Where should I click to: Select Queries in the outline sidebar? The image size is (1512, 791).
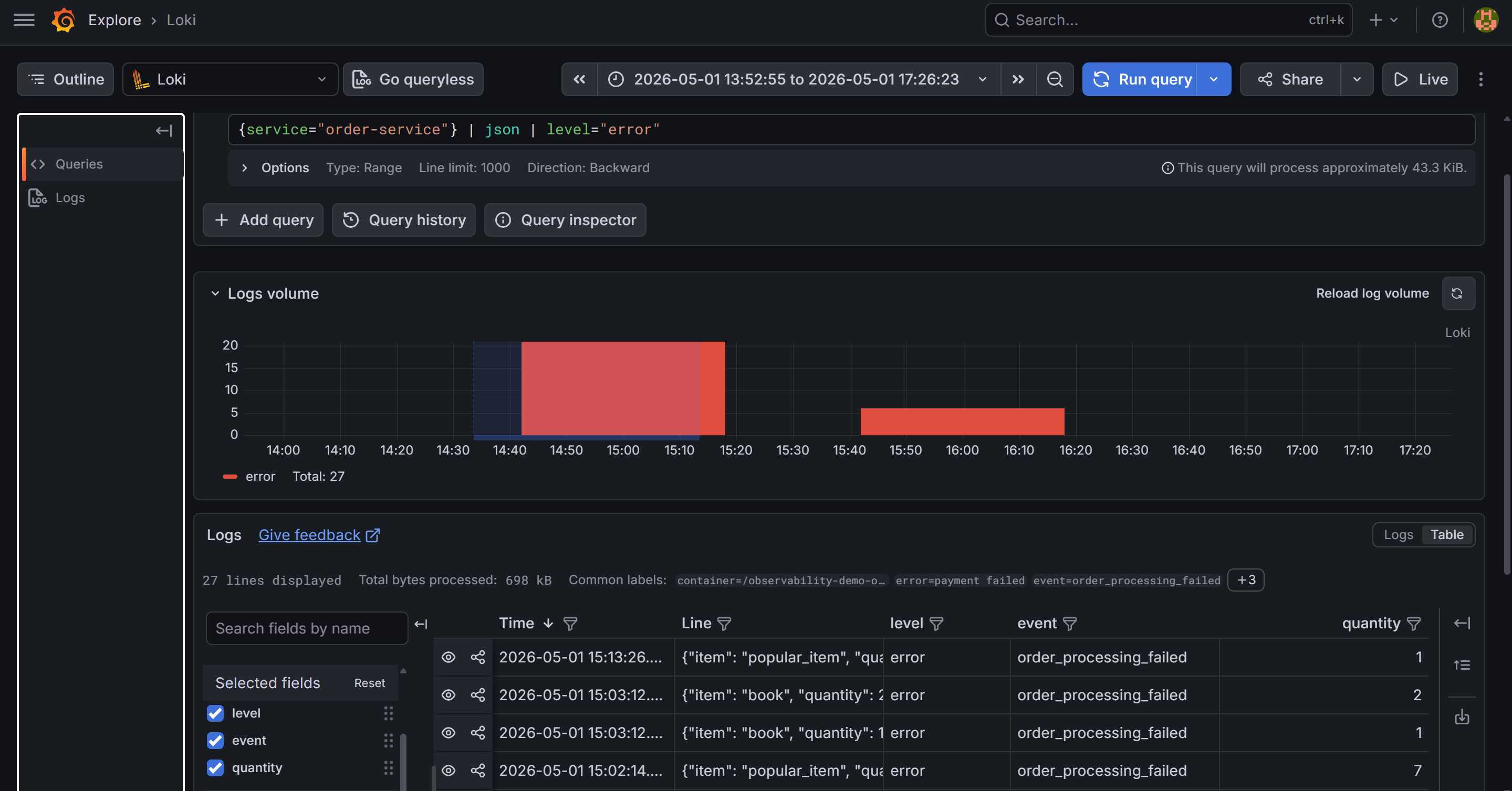tap(103, 164)
